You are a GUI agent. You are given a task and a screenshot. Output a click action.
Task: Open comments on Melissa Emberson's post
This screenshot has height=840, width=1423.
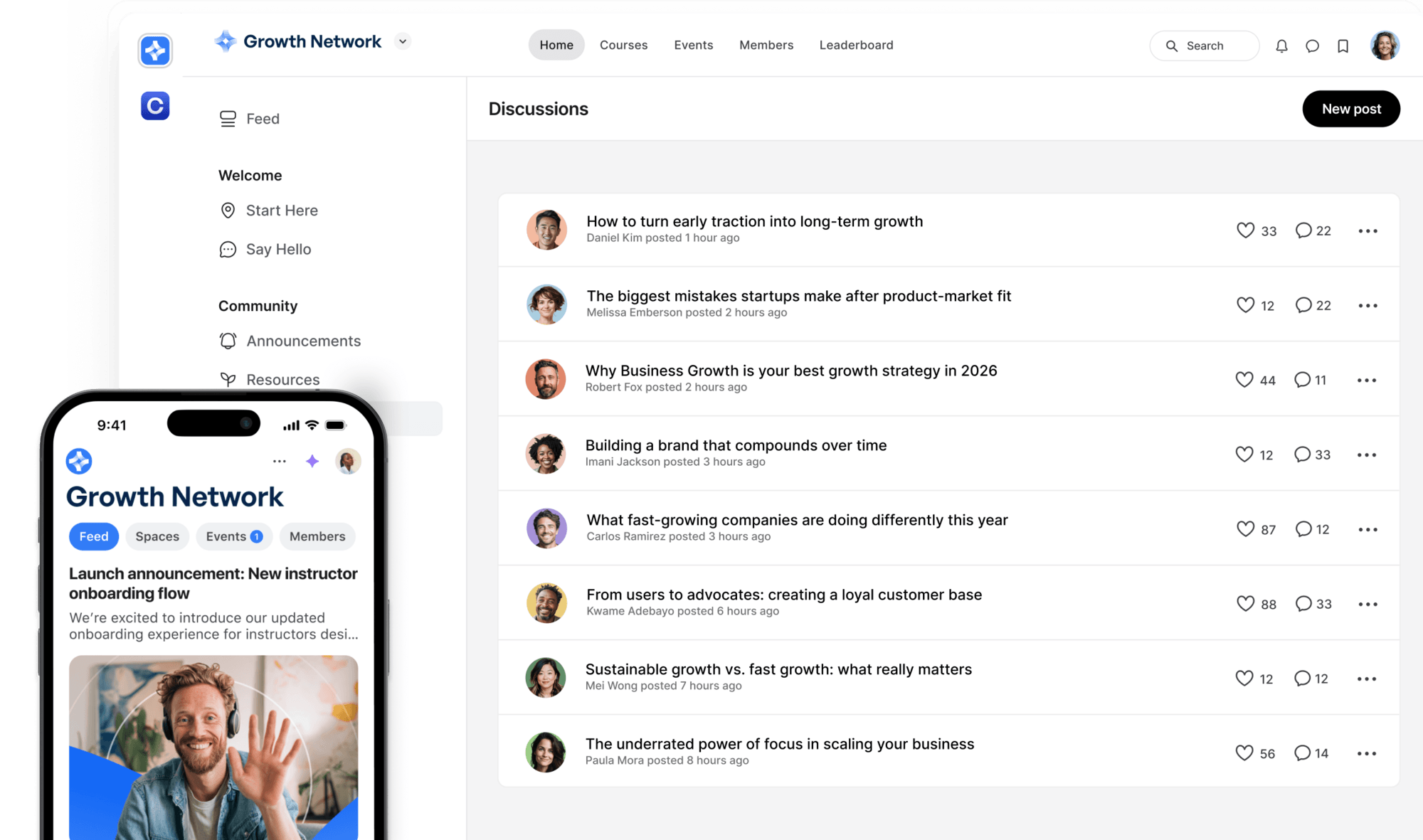[x=1303, y=305]
